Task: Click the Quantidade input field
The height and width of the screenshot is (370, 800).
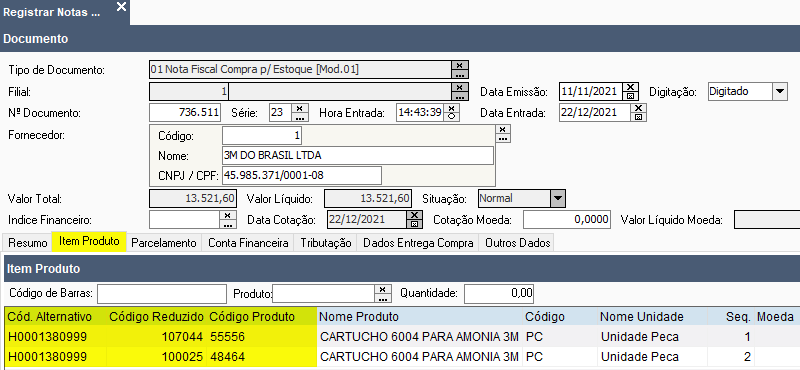Action: point(499,294)
